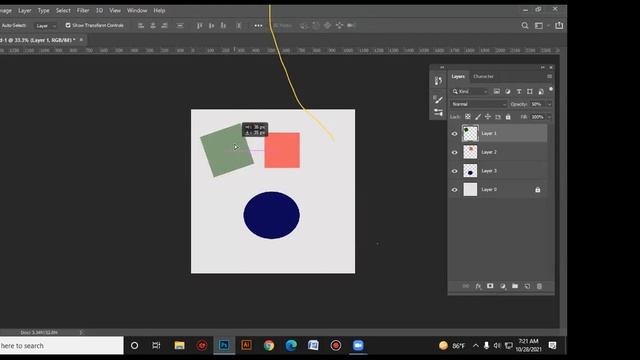
Task: Lock transparent pixels icon in Layers panel
Action: pyautogui.click(x=468, y=117)
